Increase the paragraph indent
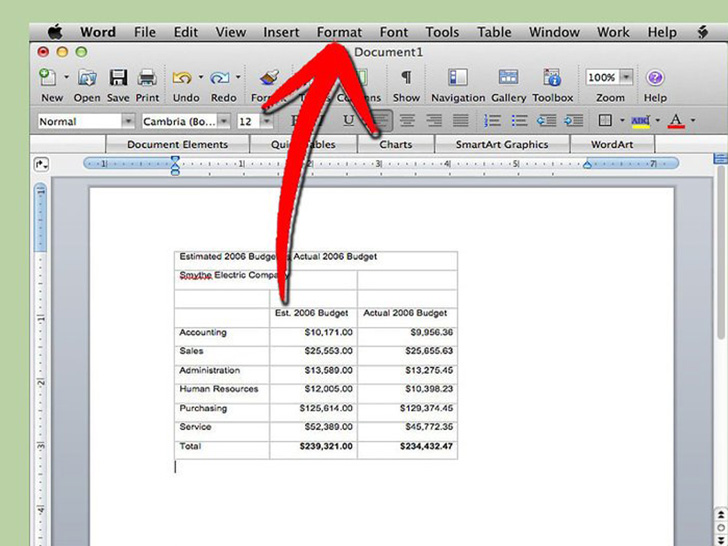 click(x=573, y=121)
